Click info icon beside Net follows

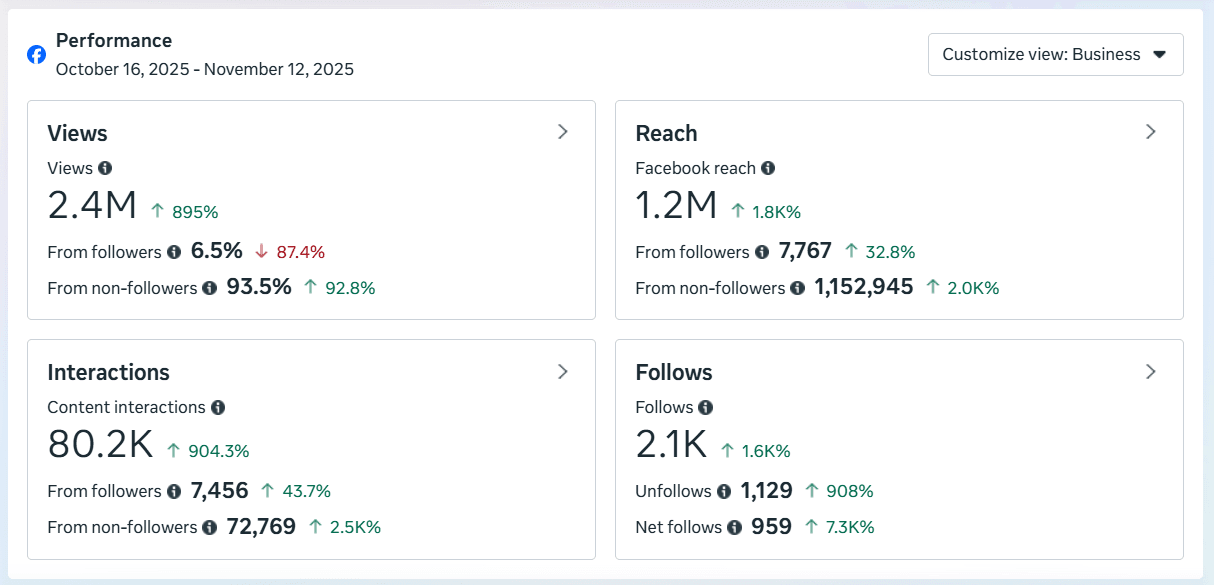tap(734, 527)
